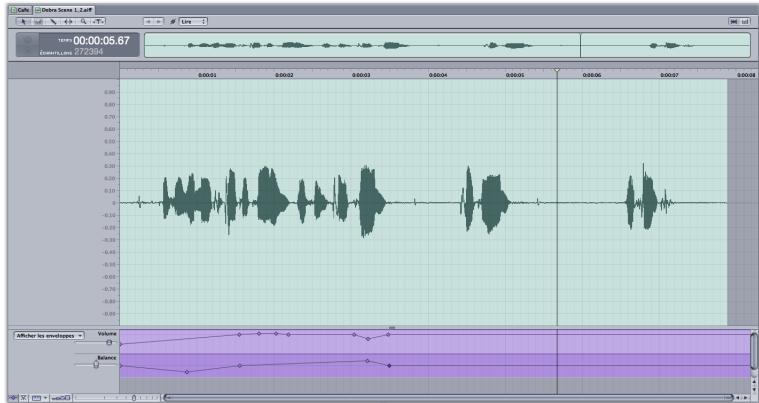759x403 pixels.
Task: Switch to waveform view at top right
Action: [x=734, y=21]
